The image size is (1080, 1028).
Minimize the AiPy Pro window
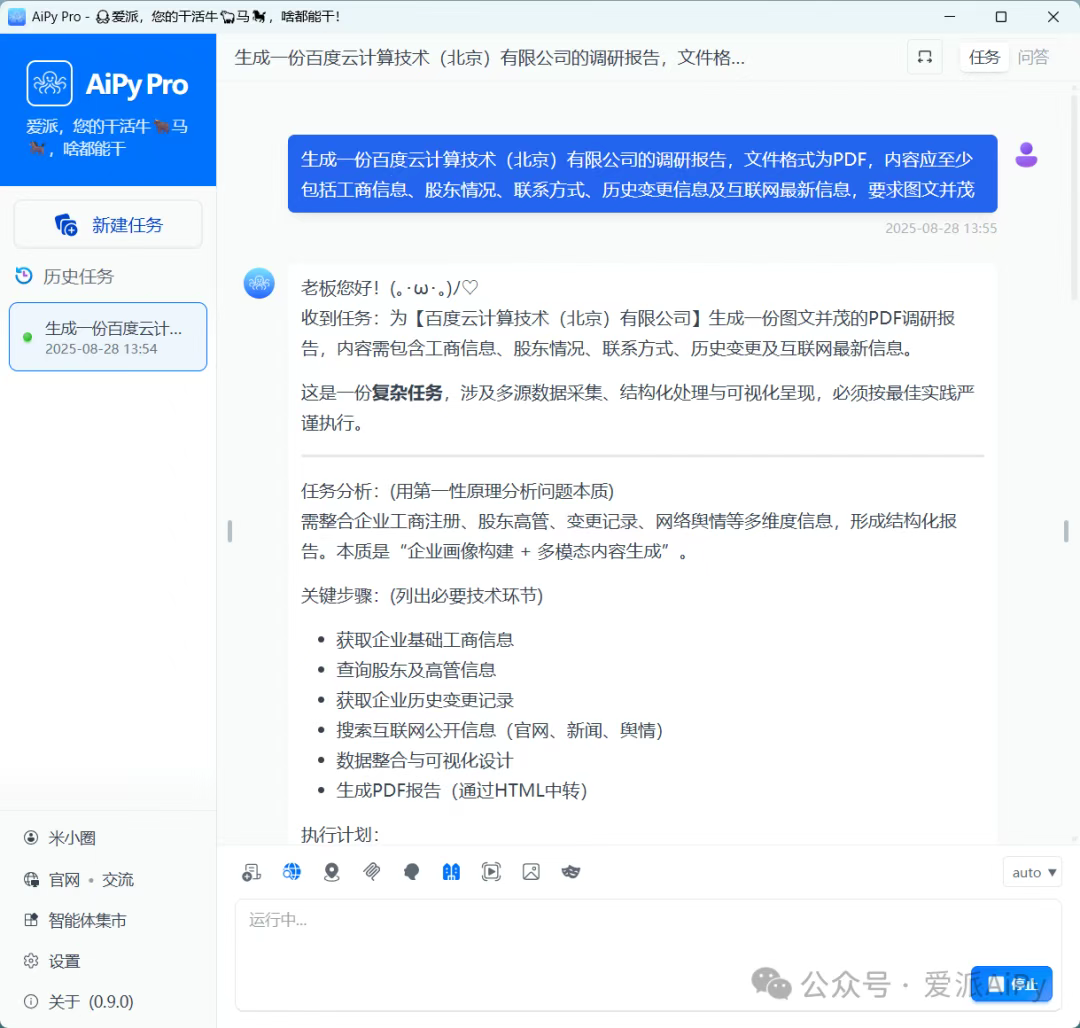[949, 17]
